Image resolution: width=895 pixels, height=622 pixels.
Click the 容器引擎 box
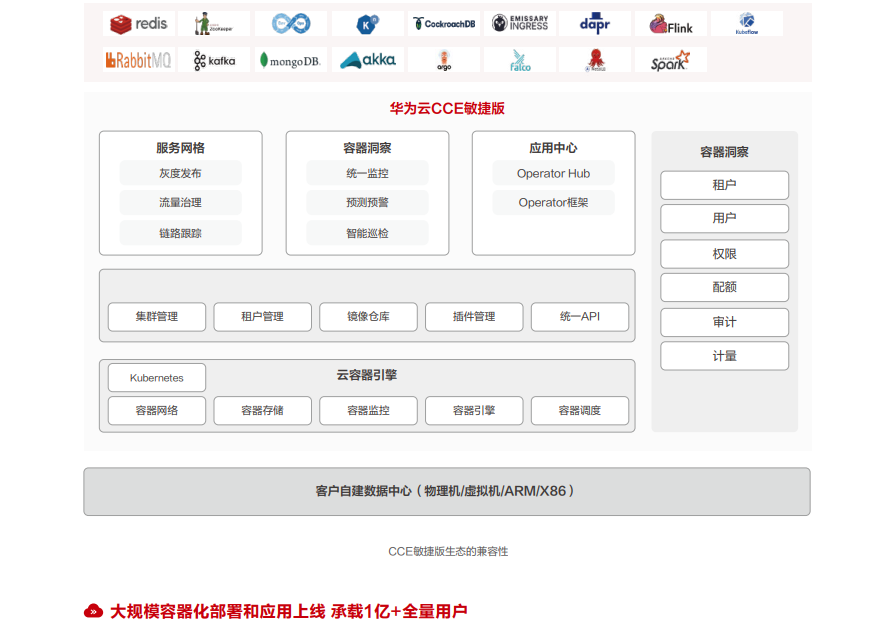tap(474, 410)
